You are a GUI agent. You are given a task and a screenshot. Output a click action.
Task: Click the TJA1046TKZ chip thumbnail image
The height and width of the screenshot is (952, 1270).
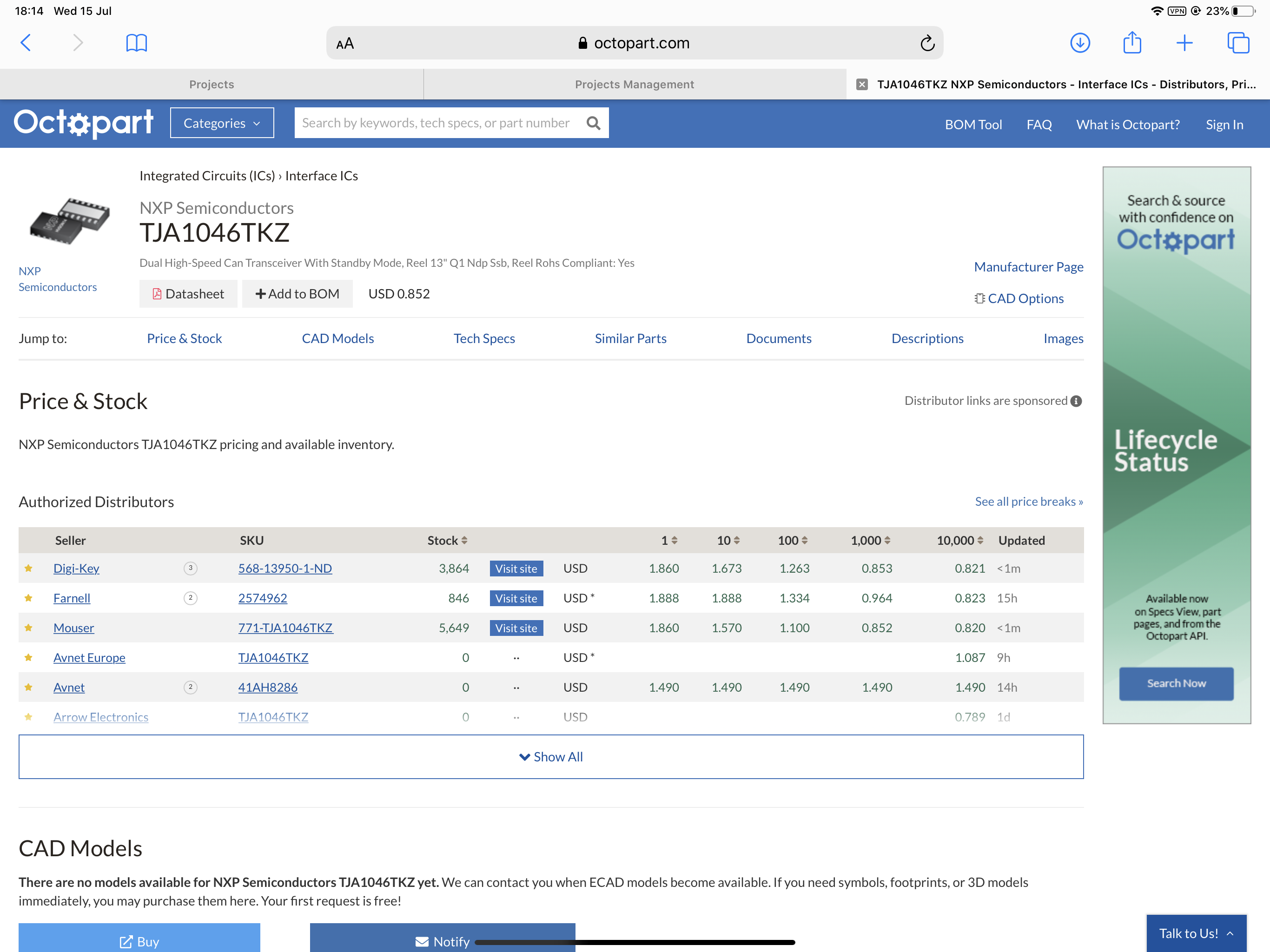click(69, 222)
